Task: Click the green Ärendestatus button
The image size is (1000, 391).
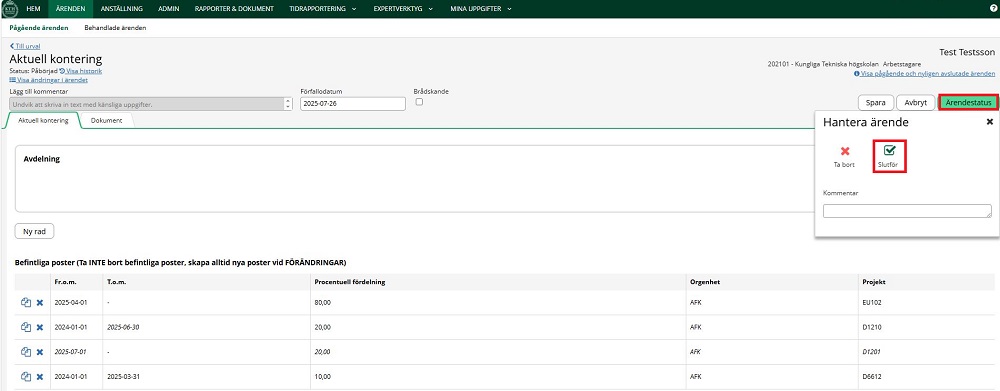Action: (x=968, y=102)
